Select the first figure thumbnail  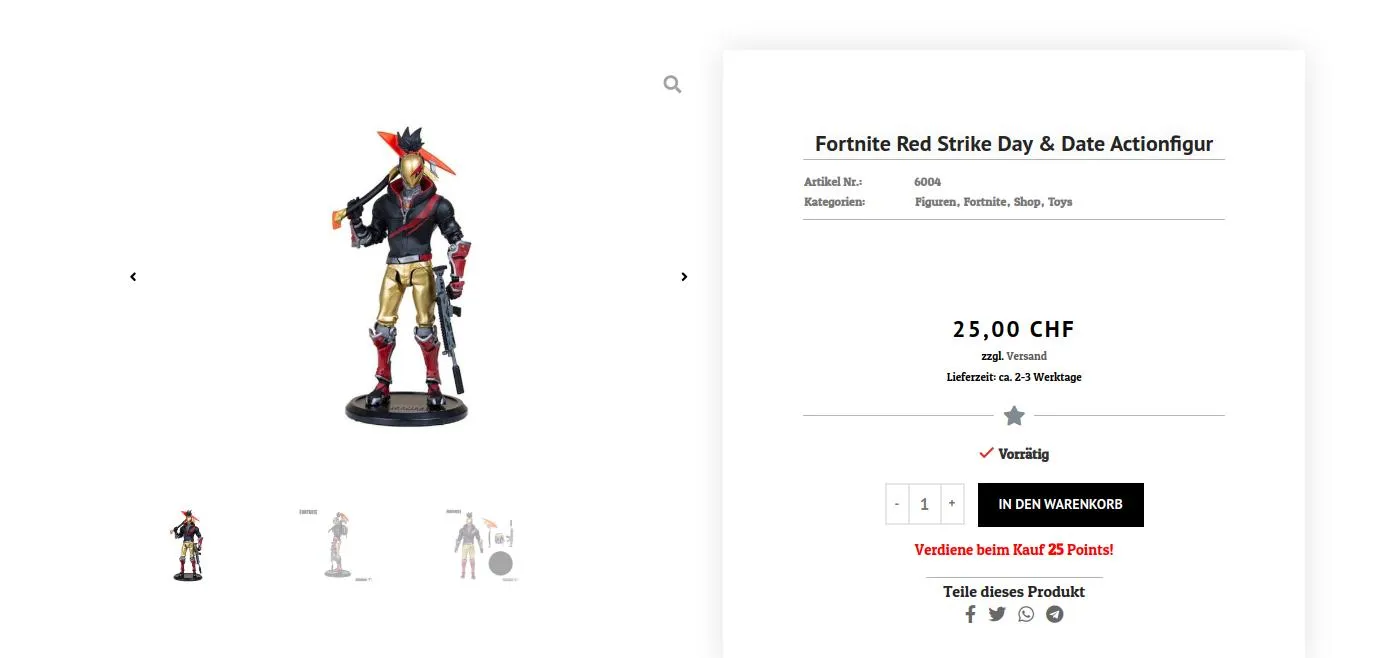[187, 545]
